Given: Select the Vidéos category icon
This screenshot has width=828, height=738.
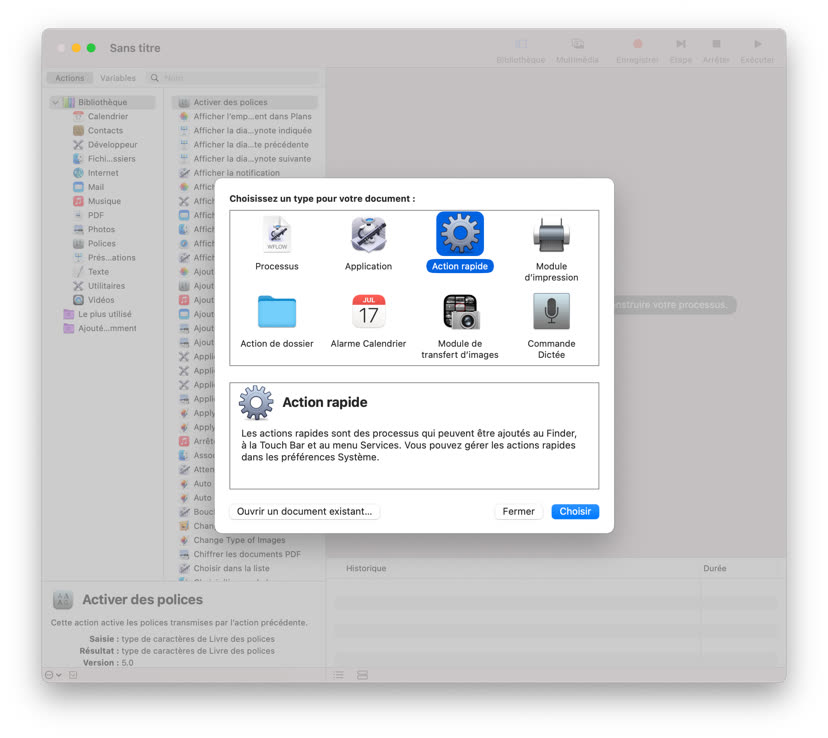Looking at the screenshot, I should 78,300.
